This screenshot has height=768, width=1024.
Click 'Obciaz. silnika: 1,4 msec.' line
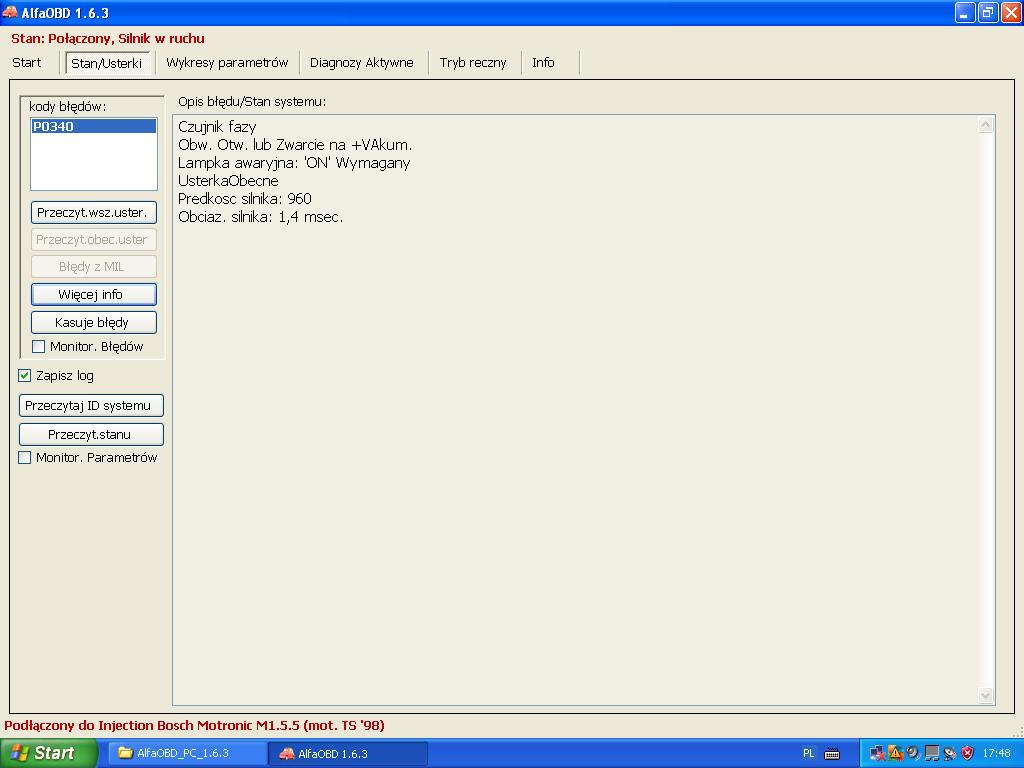(260, 217)
